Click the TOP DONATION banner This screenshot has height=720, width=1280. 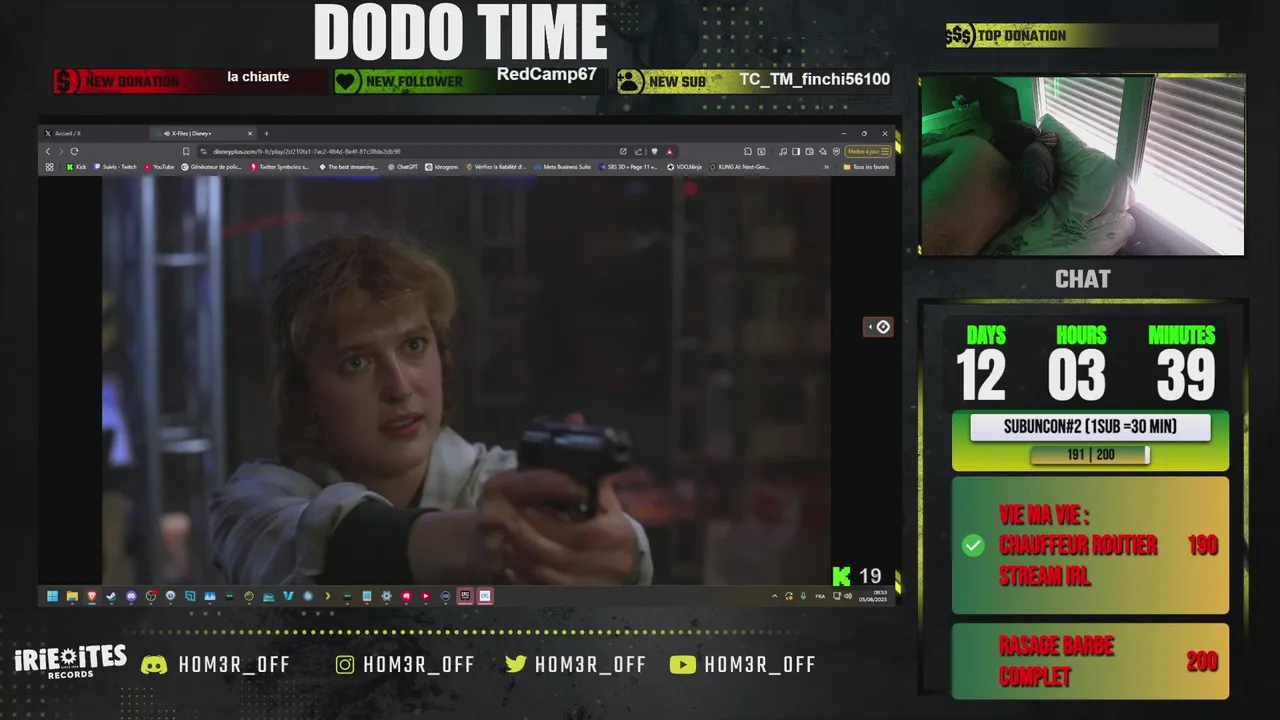pos(1080,36)
